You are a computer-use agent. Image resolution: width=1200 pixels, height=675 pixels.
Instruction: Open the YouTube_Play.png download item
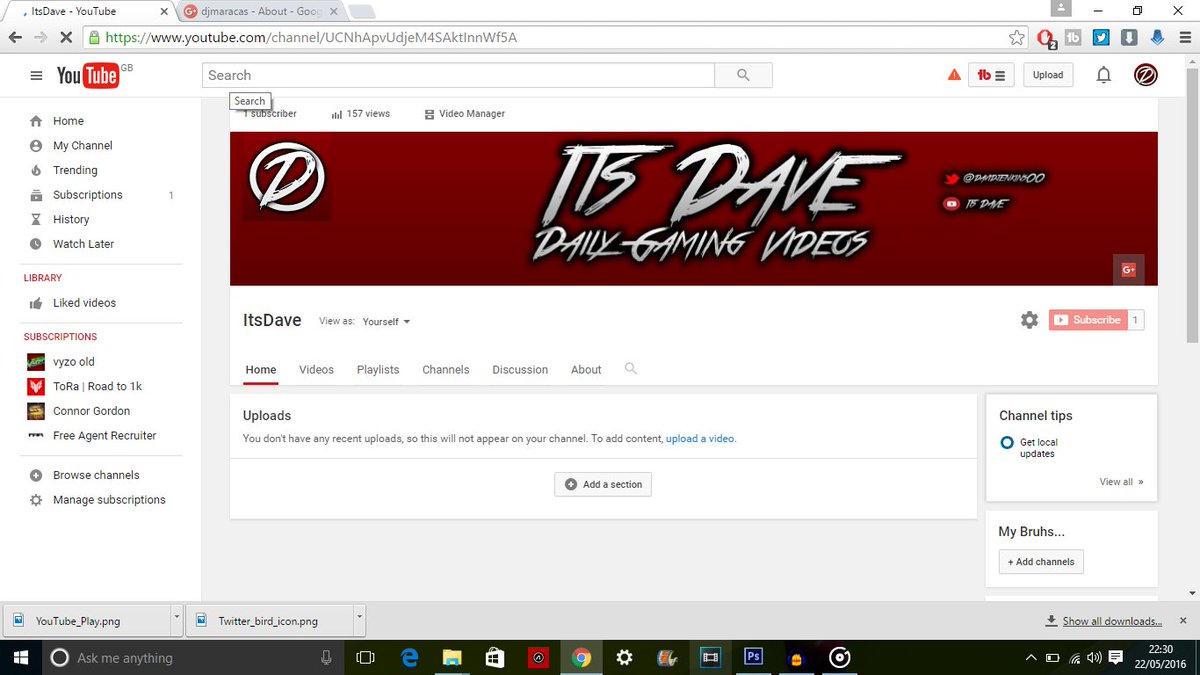(87, 621)
